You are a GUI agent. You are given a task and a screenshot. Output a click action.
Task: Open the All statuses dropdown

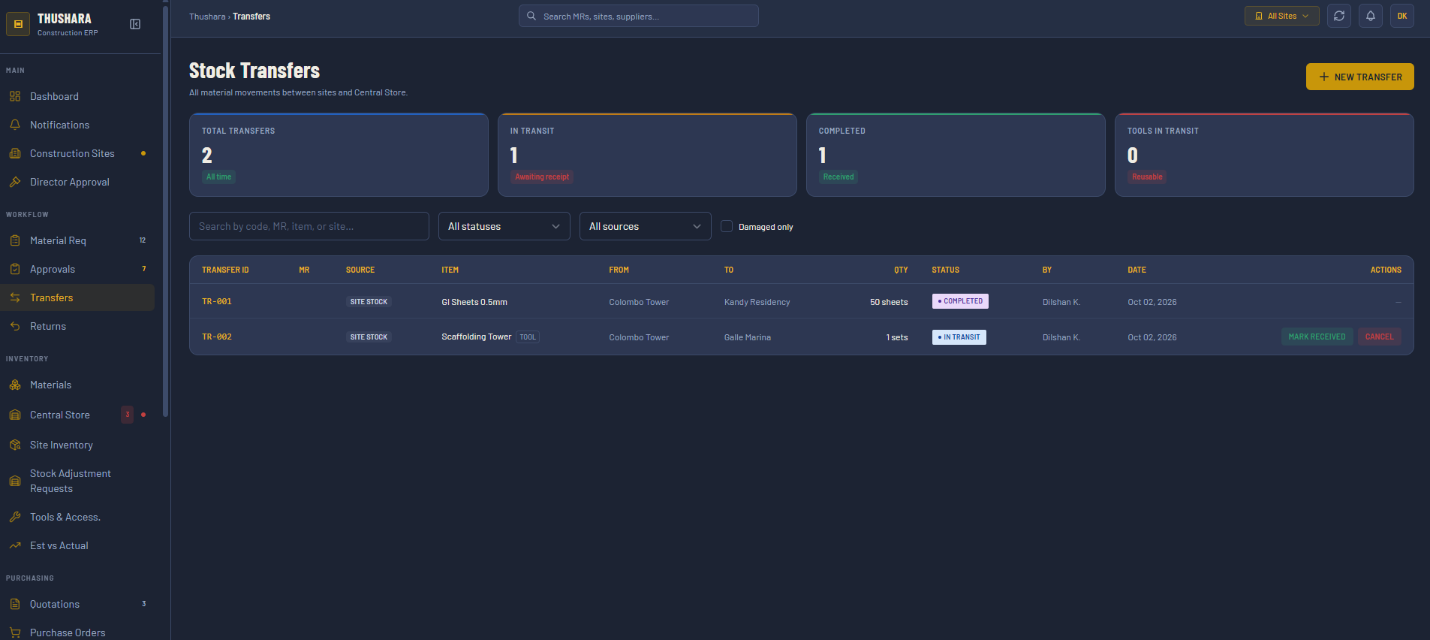[x=504, y=226]
